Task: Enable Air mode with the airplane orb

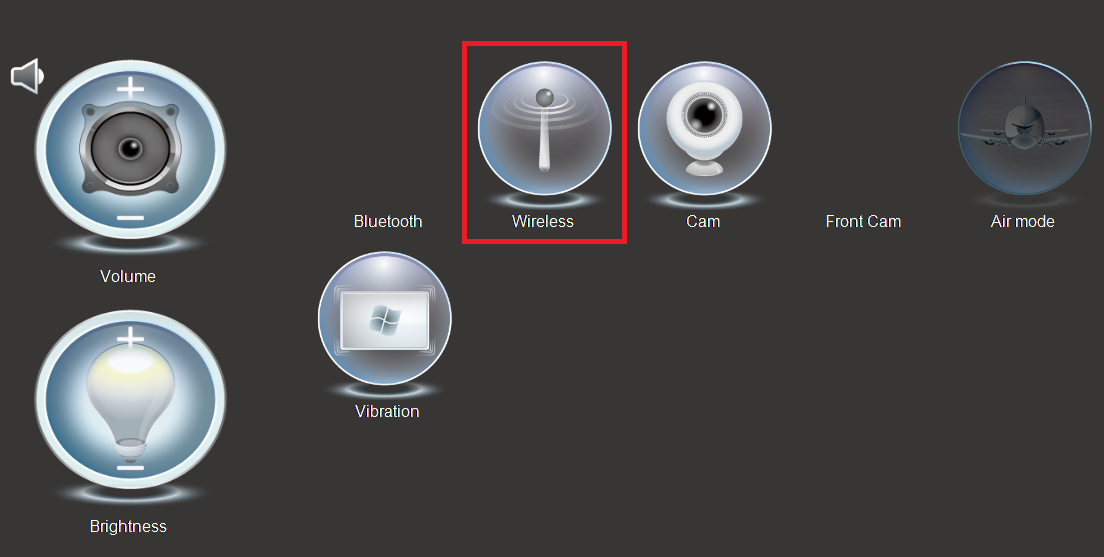Action: click(1024, 128)
